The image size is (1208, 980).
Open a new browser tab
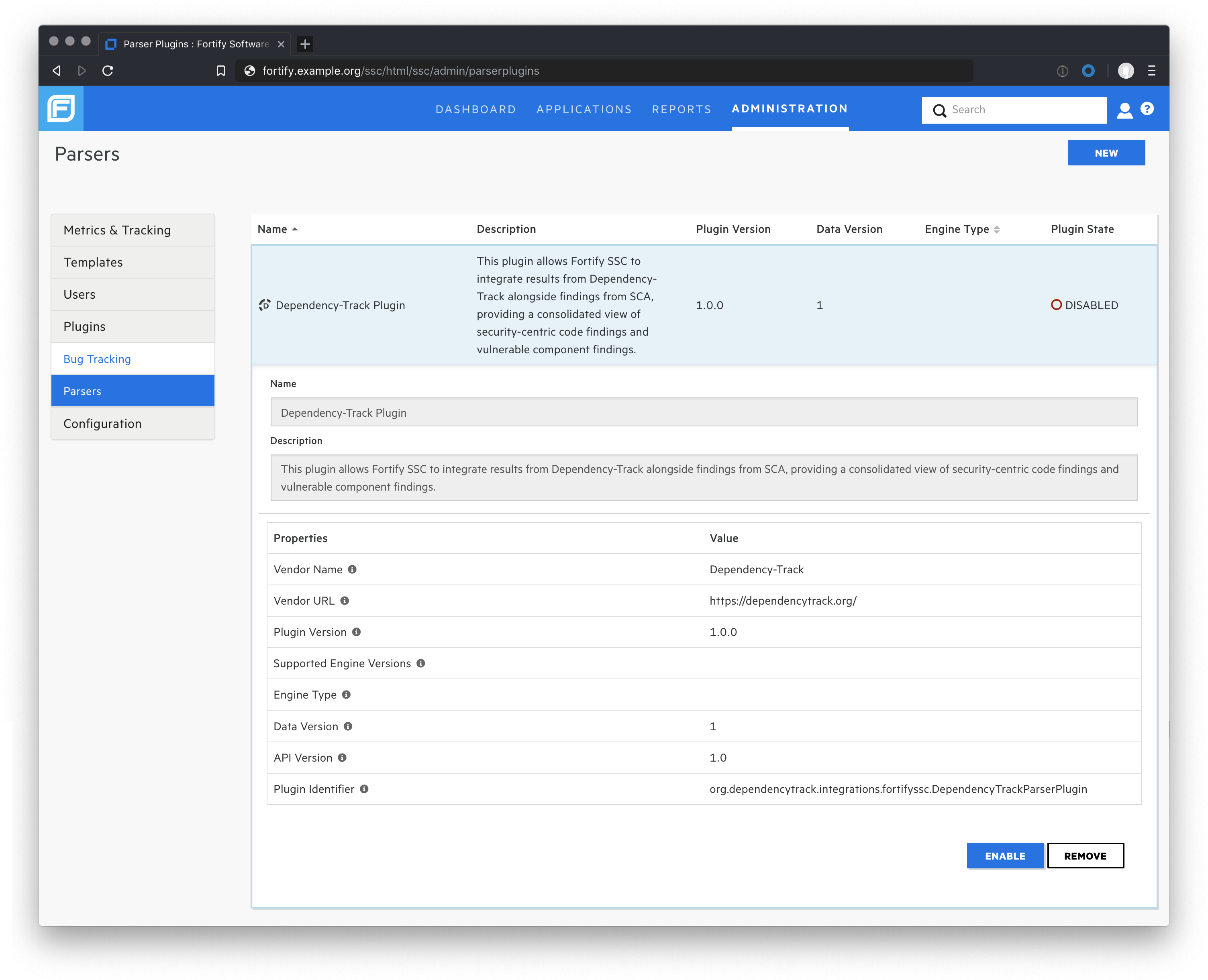(x=305, y=44)
